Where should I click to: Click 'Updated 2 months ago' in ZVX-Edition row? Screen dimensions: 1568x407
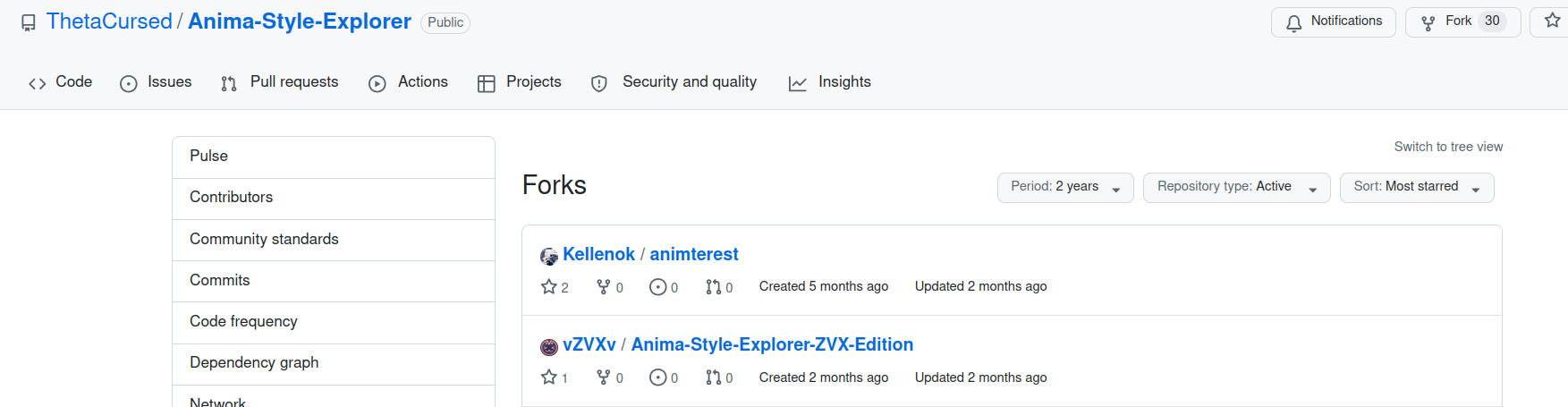click(x=980, y=377)
